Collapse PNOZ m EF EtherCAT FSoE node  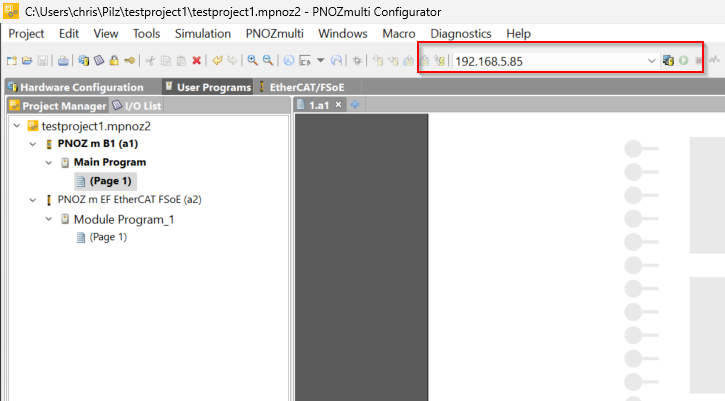tap(33, 200)
